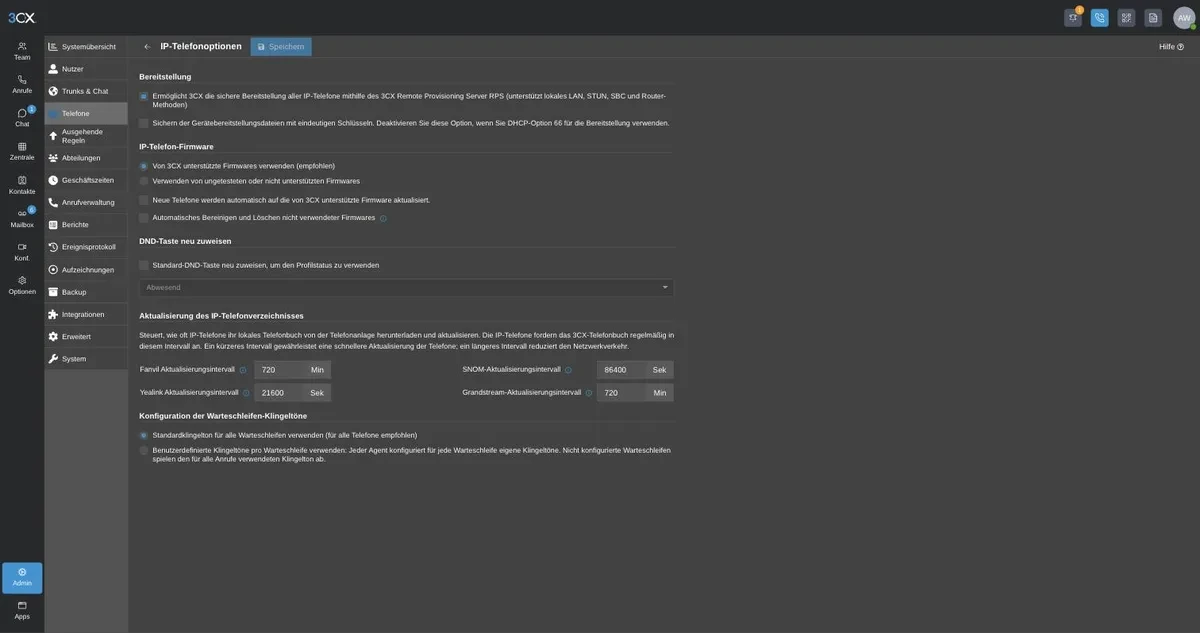The height and width of the screenshot is (633, 1200).
Task: Open Geschäftszeiten in the admin menu
Action: 86,180
